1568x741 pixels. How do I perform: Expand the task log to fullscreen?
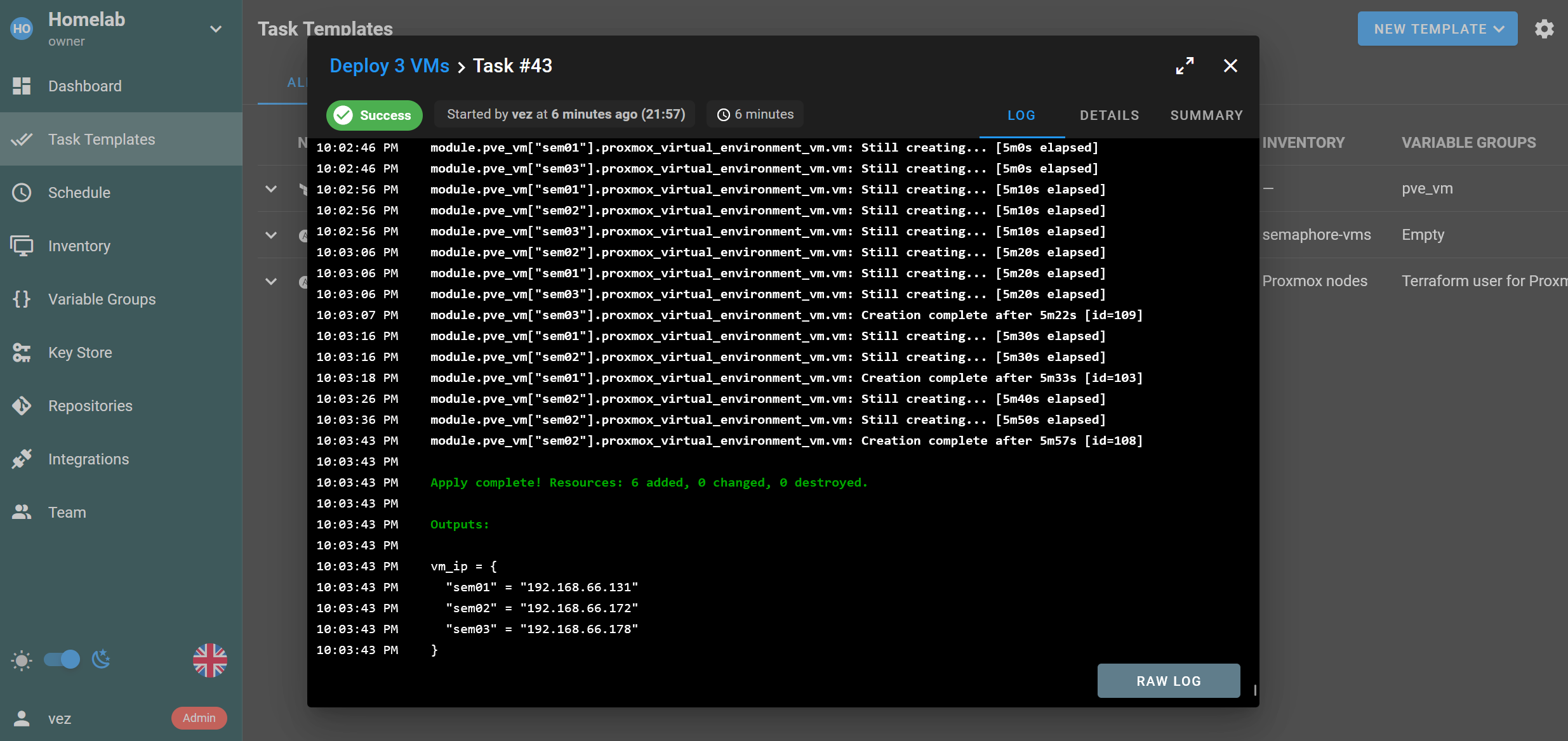[x=1185, y=65]
